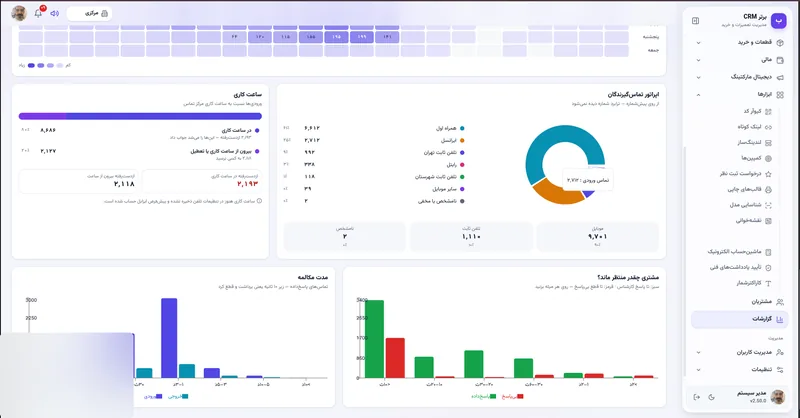Click the purple 'ب' CRM logo
Image resolution: width=800 pixels, height=418 pixels.
[x=778, y=20]
